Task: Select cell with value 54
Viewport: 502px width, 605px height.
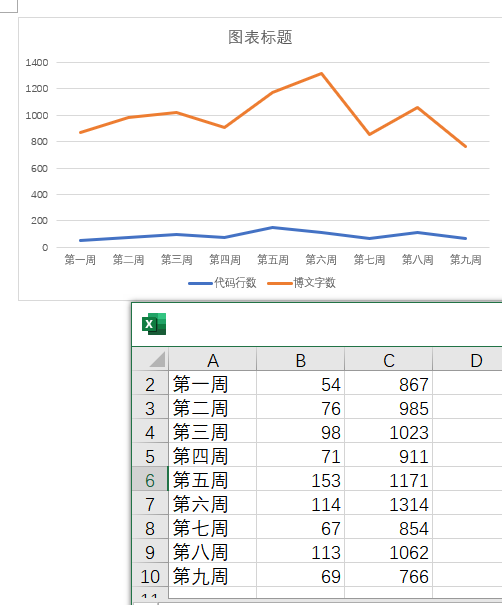Action: (x=301, y=383)
